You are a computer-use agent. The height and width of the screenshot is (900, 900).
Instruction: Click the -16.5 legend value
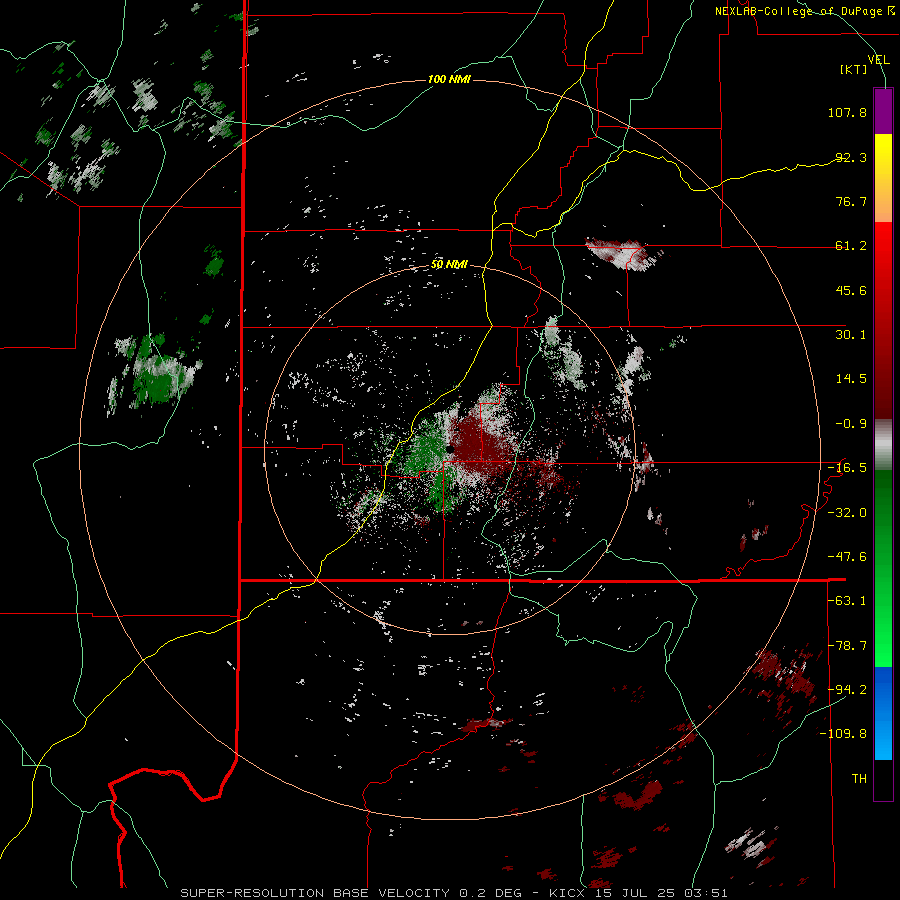[847, 468]
